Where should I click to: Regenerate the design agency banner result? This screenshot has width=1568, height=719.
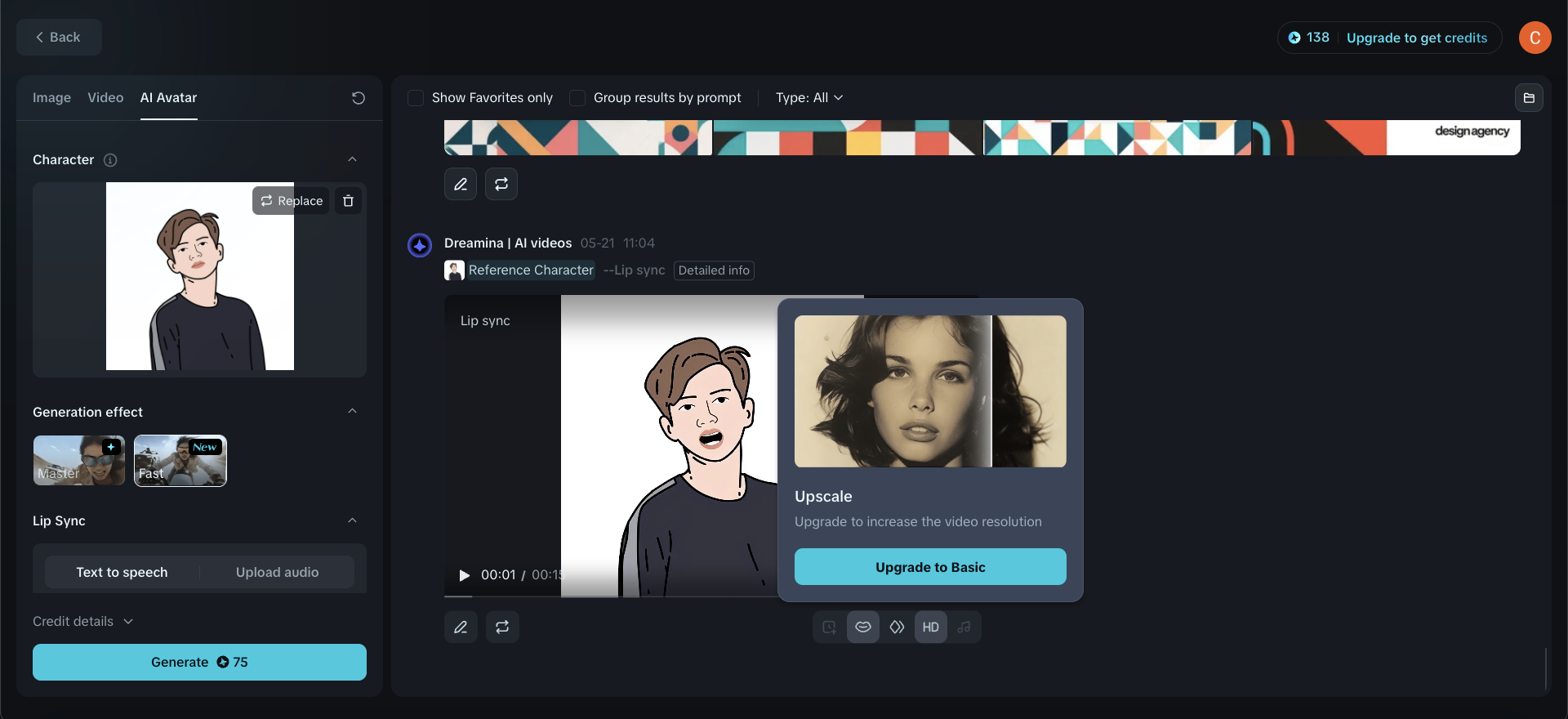click(x=501, y=184)
